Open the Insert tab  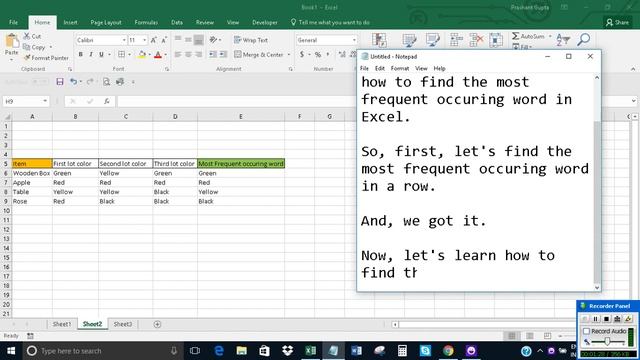(x=70, y=22)
